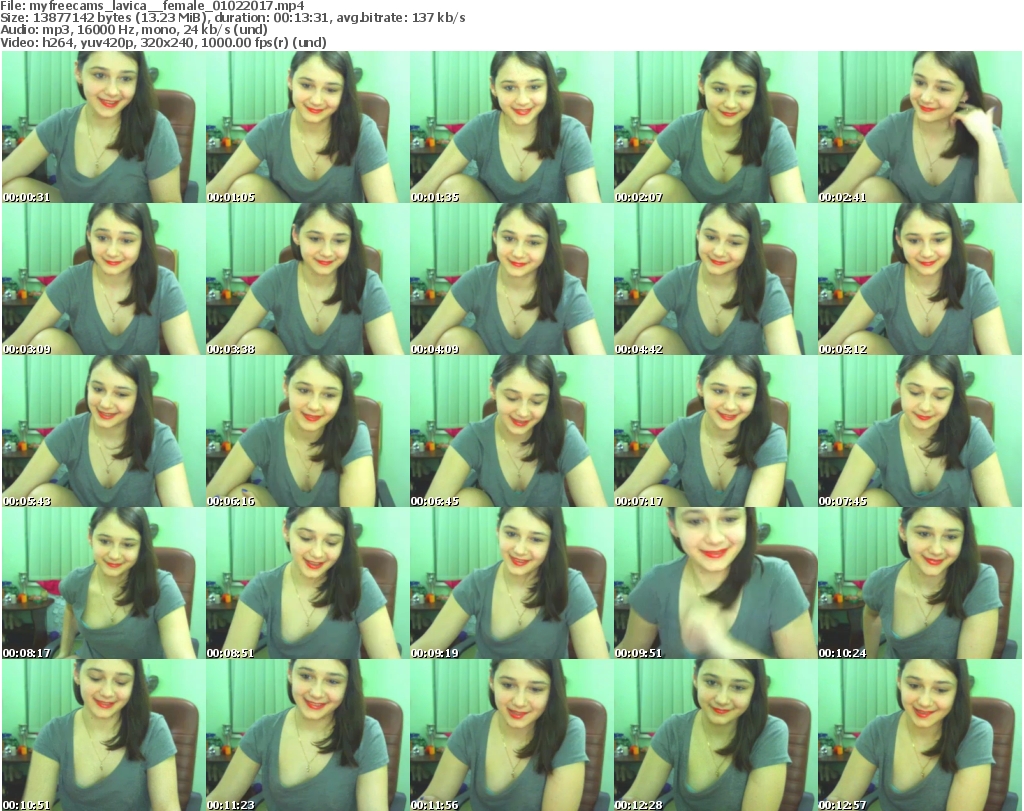Image resolution: width=1024 pixels, height=811 pixels.
Task: Open the frame at timestamp 00:01:35
Action: click(x=511, y=127)
